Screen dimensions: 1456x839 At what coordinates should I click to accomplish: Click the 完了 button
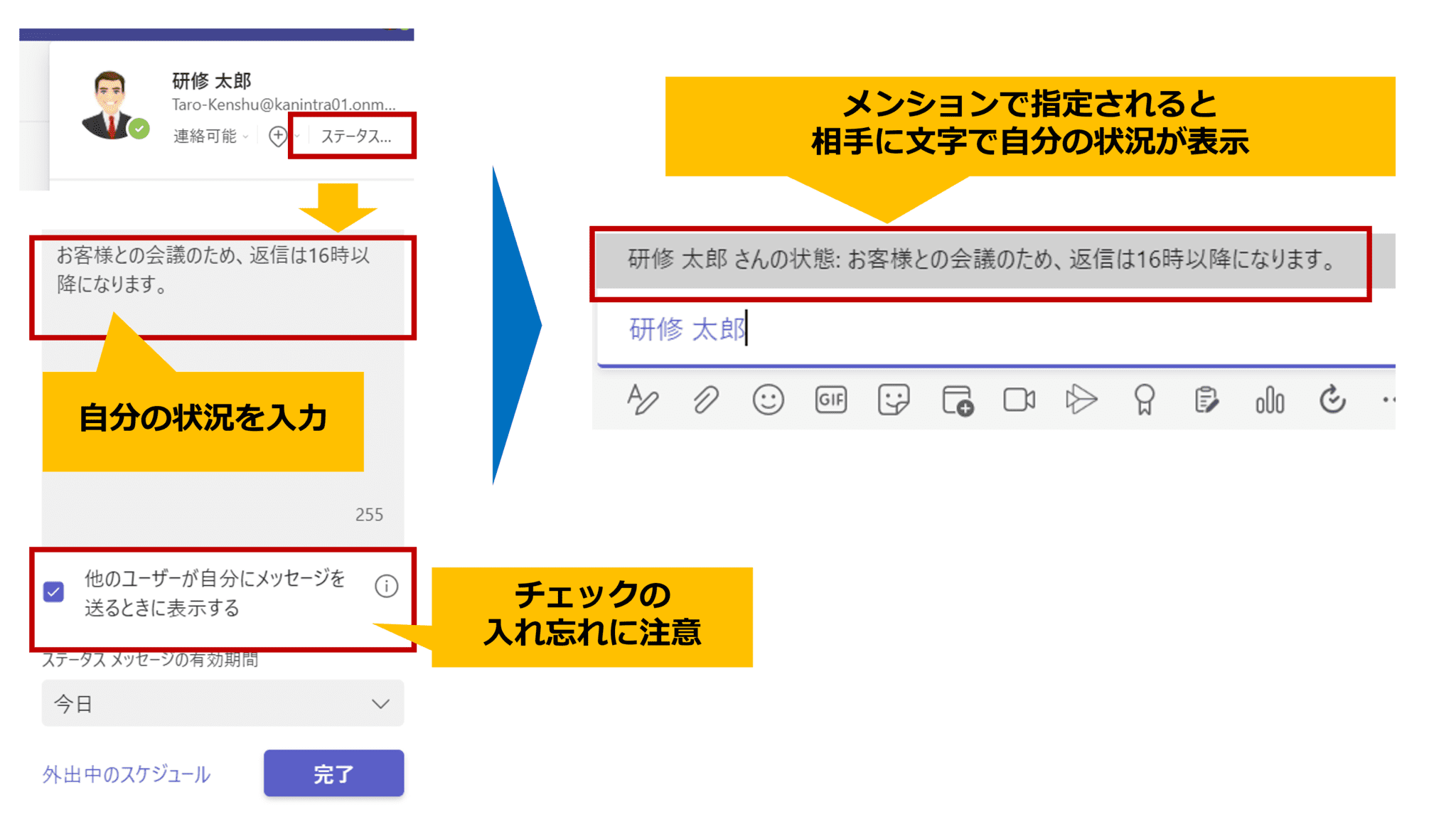pyautogui.click(x=333, y=774)
